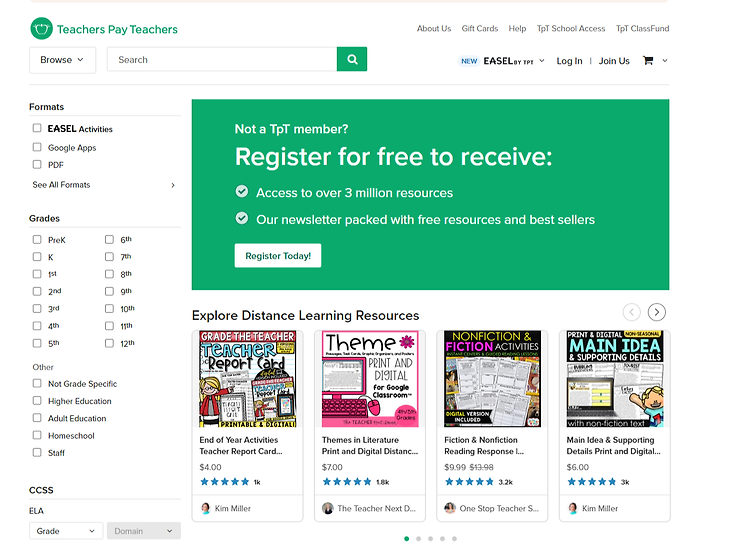The height and width of the screenshot is (545, 750).
Task: Click star rating on Teacher Report Card
Action: pyautogui.click(x=224, y=482)
